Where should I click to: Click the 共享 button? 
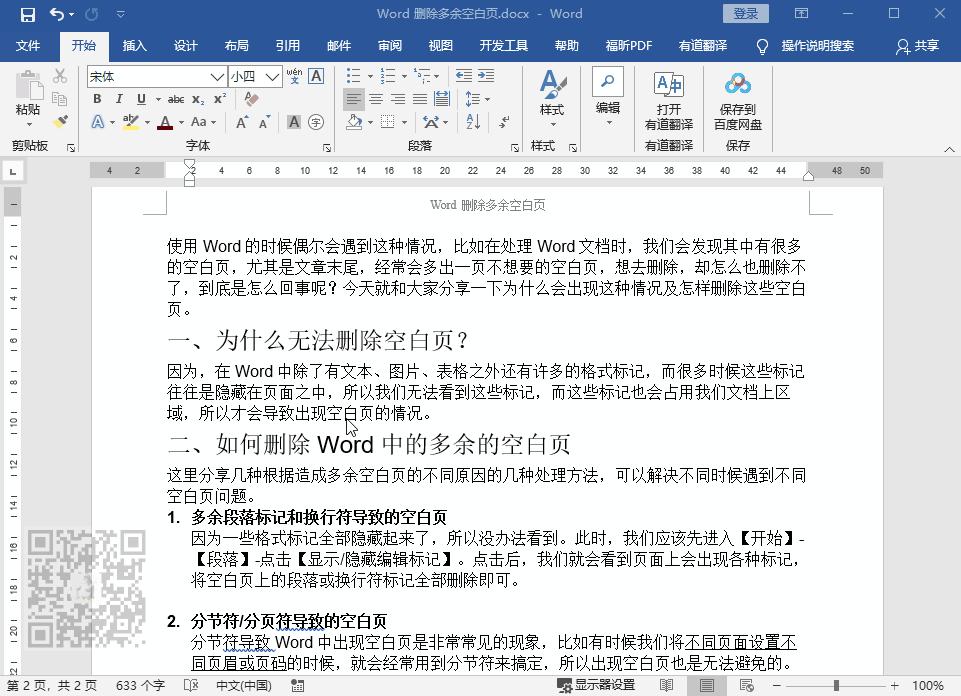(x=928, y=45)
